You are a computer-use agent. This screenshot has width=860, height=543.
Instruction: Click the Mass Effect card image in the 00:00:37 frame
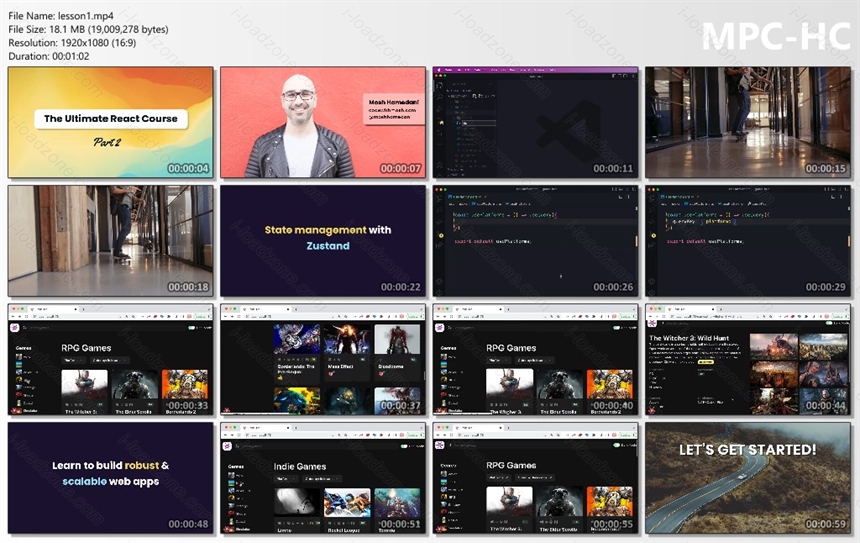347,338
